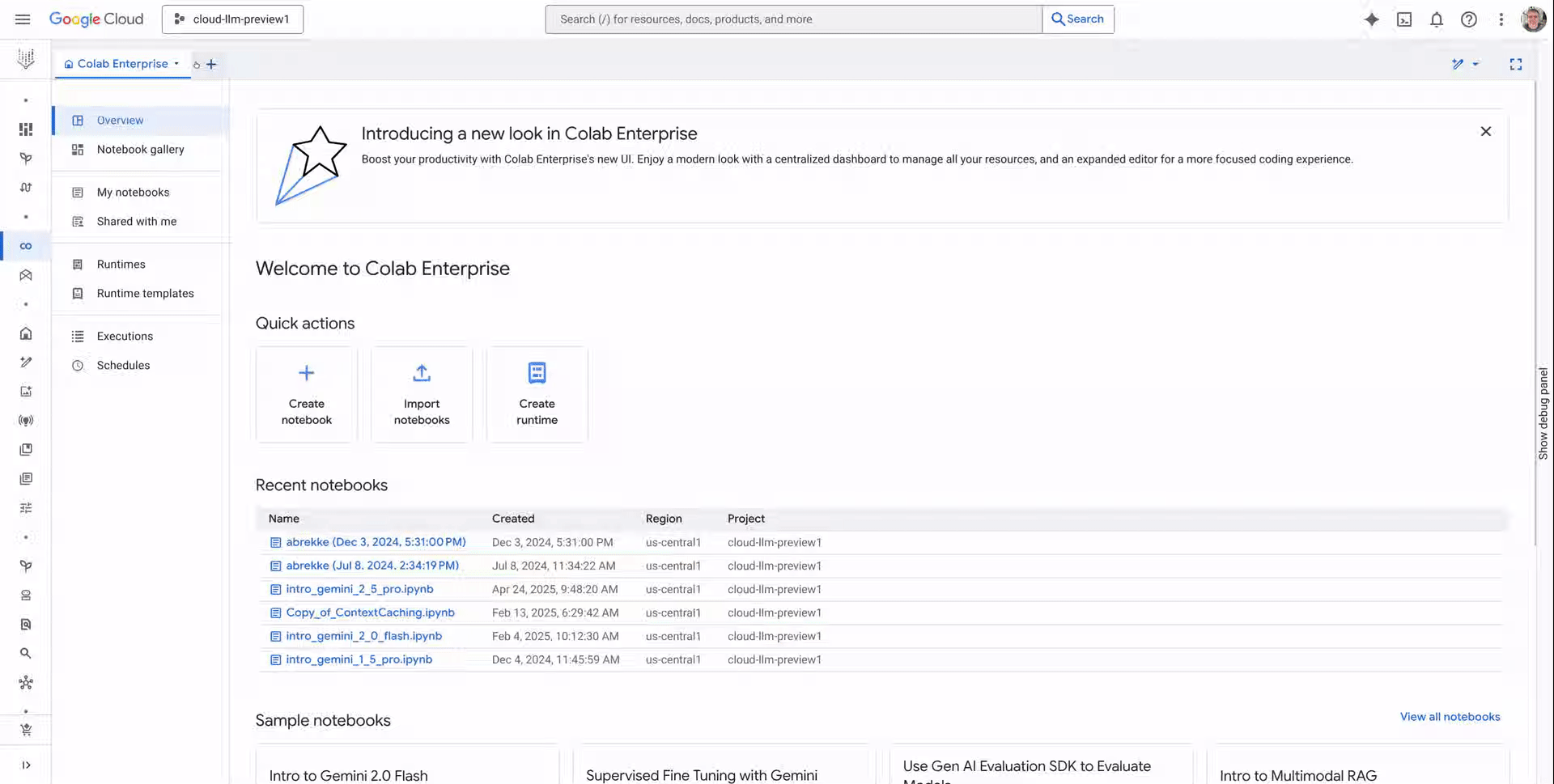Open notebook abrekke (Dec 3, 2024, 5:31:00 PM)
The width and height of the screenshot is (1554, 784).
pos(376,542)
